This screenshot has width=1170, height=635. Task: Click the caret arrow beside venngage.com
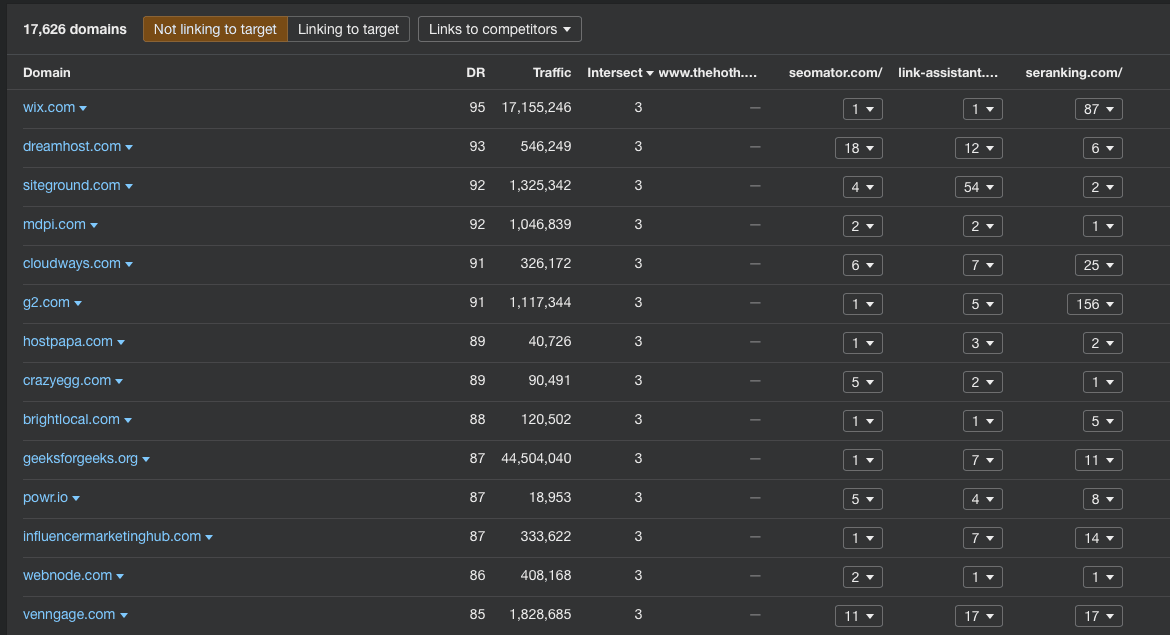(x=124, y=616)
